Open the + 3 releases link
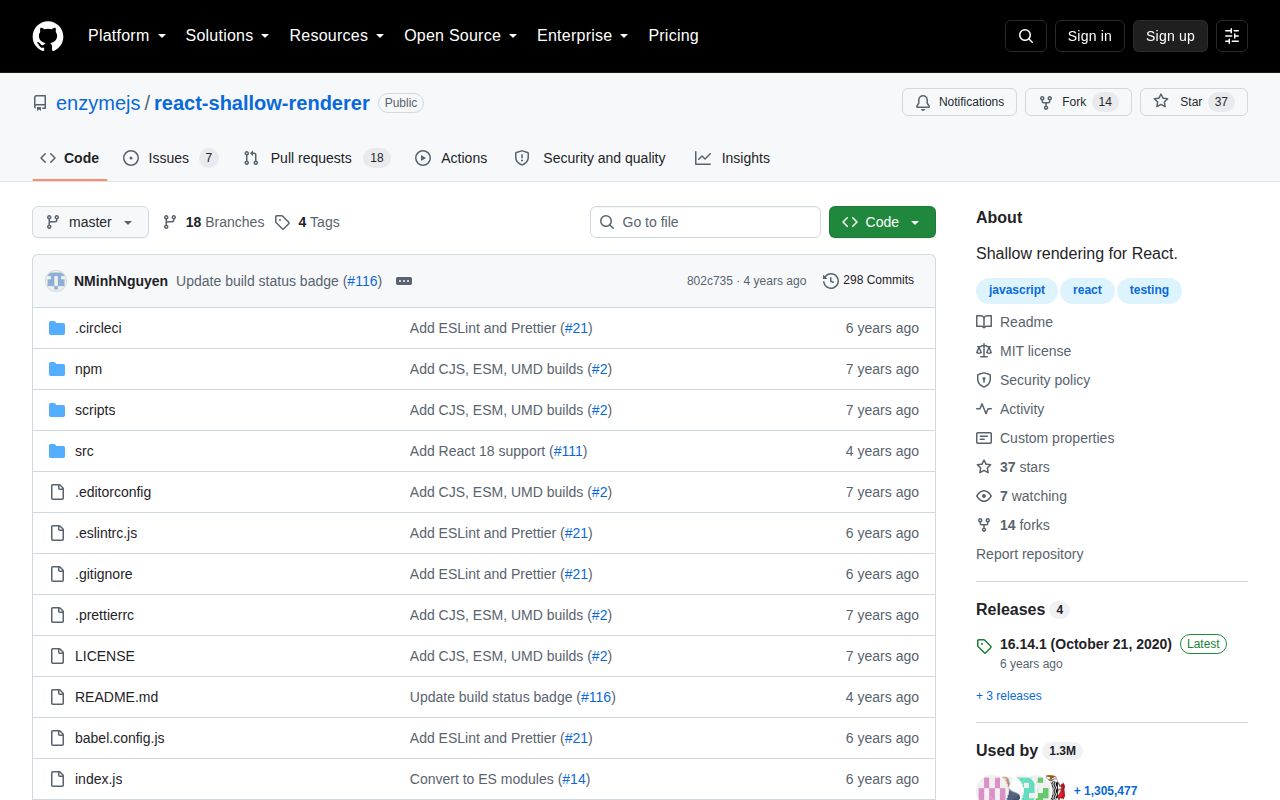 (x=1009, y=696)
